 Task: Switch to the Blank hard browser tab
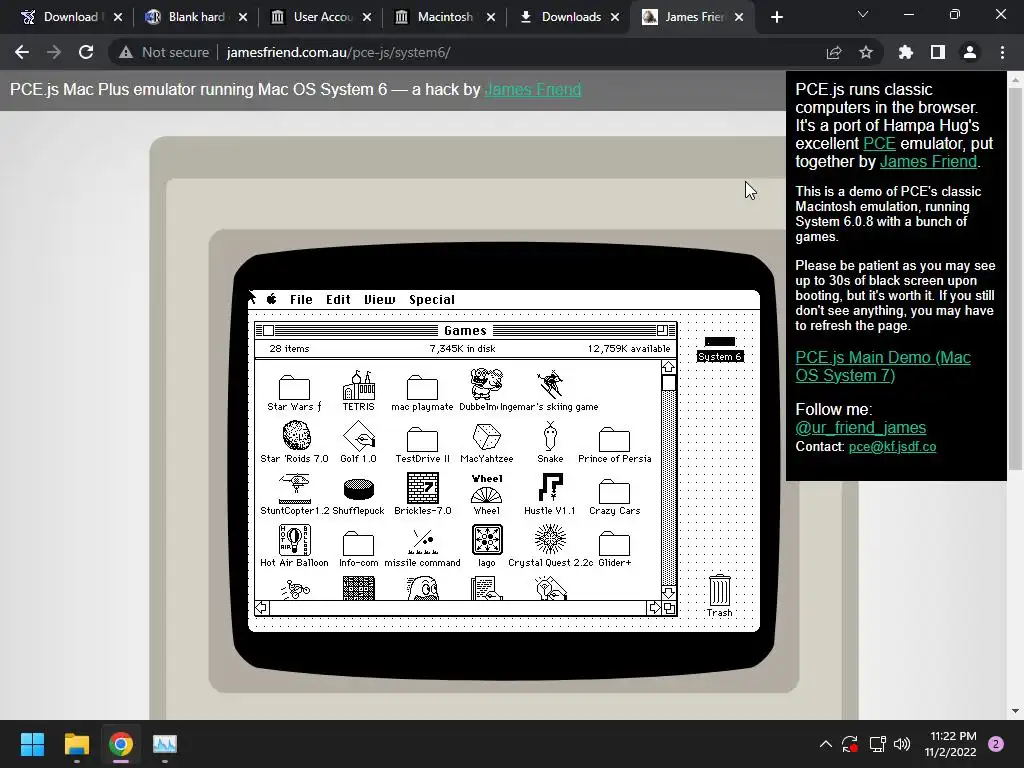195,17
